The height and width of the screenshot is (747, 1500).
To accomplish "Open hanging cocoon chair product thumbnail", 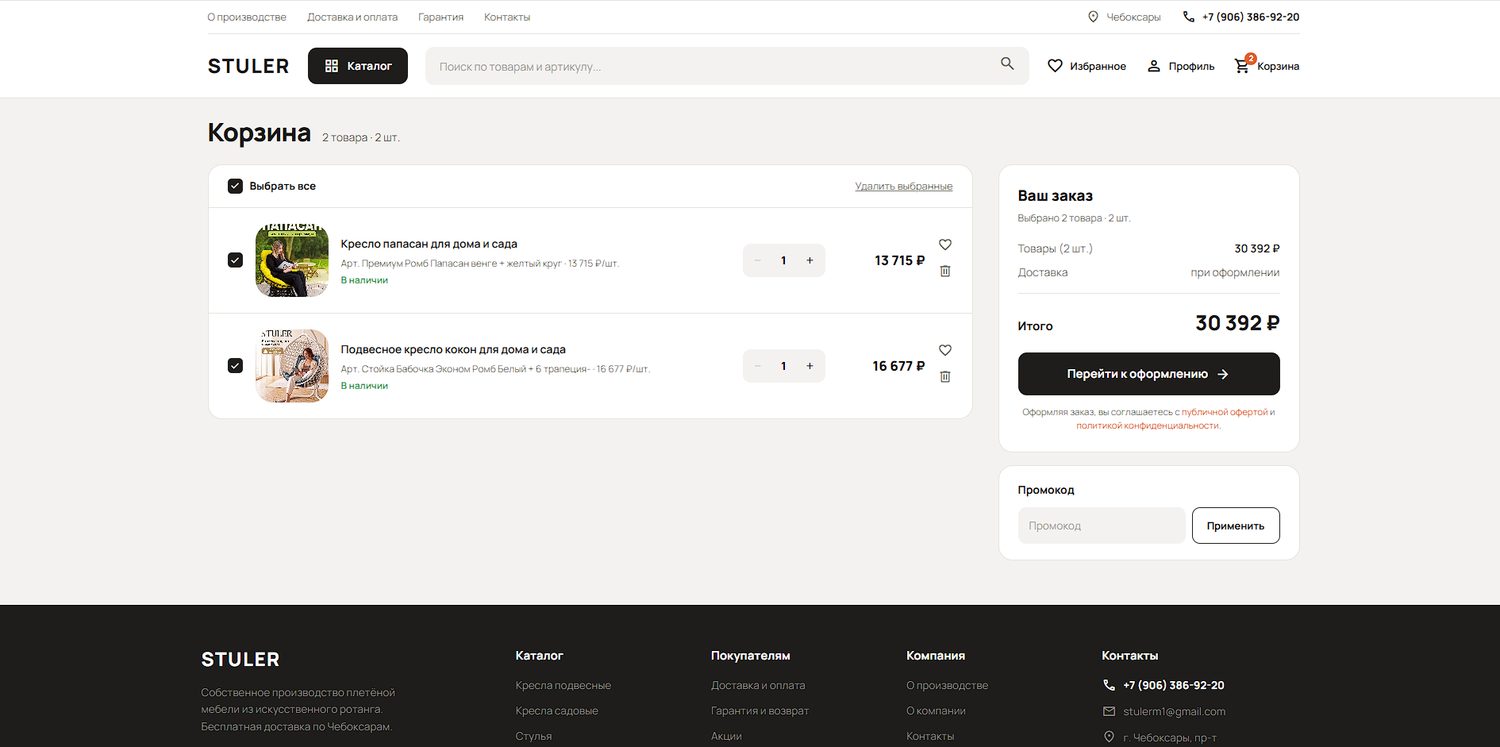I will click(292, 366).
